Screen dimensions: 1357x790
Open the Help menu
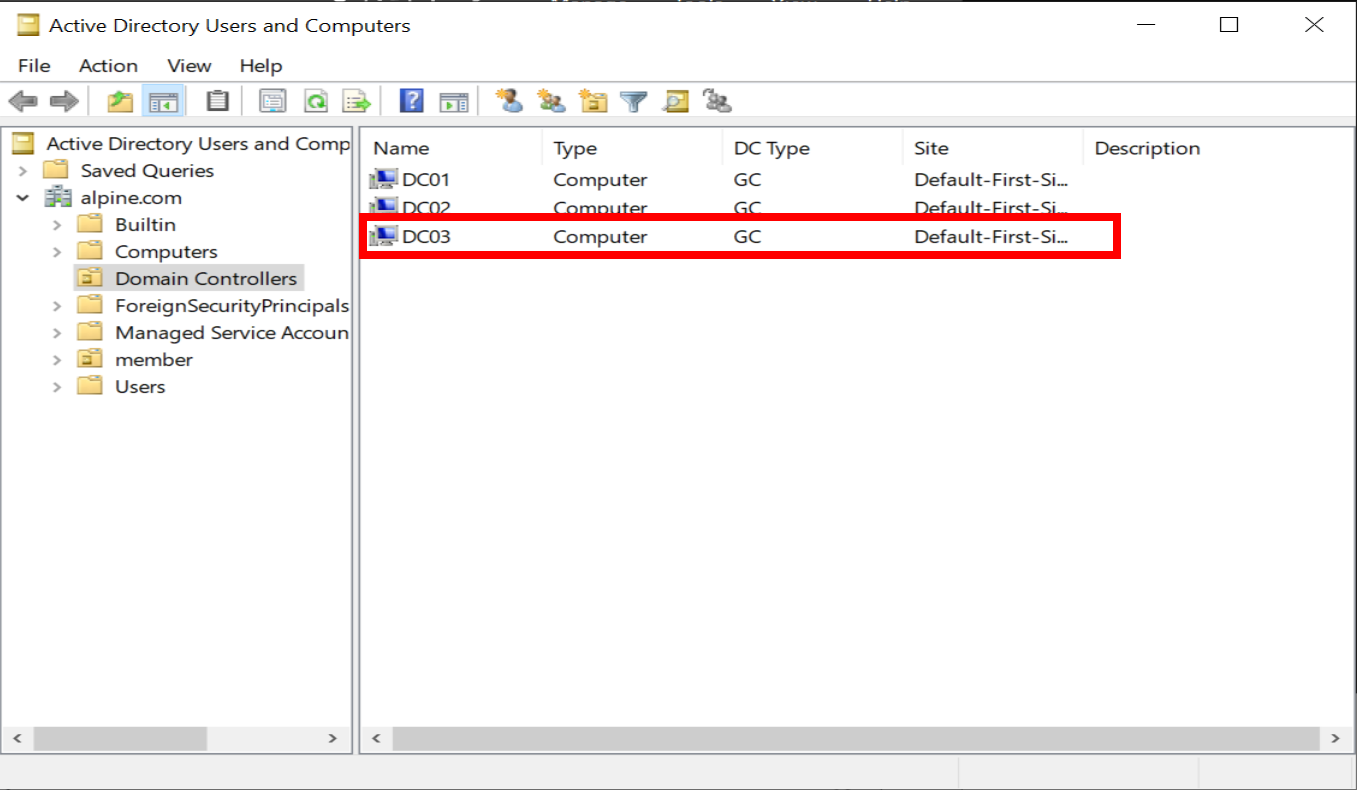pos(261,66)
